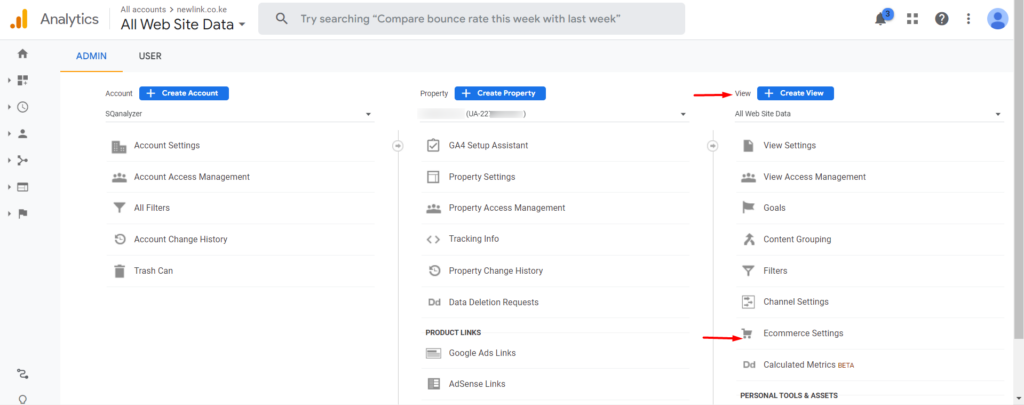
Task: Open Acquisition icon in sidebar
Action: point(23,161)
